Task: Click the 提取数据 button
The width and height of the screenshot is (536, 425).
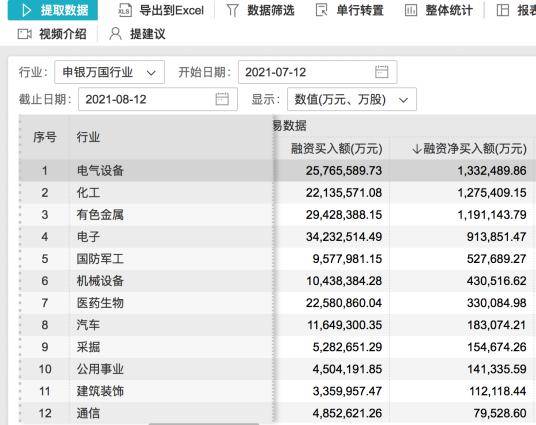Action: click(x=53, y=10)
